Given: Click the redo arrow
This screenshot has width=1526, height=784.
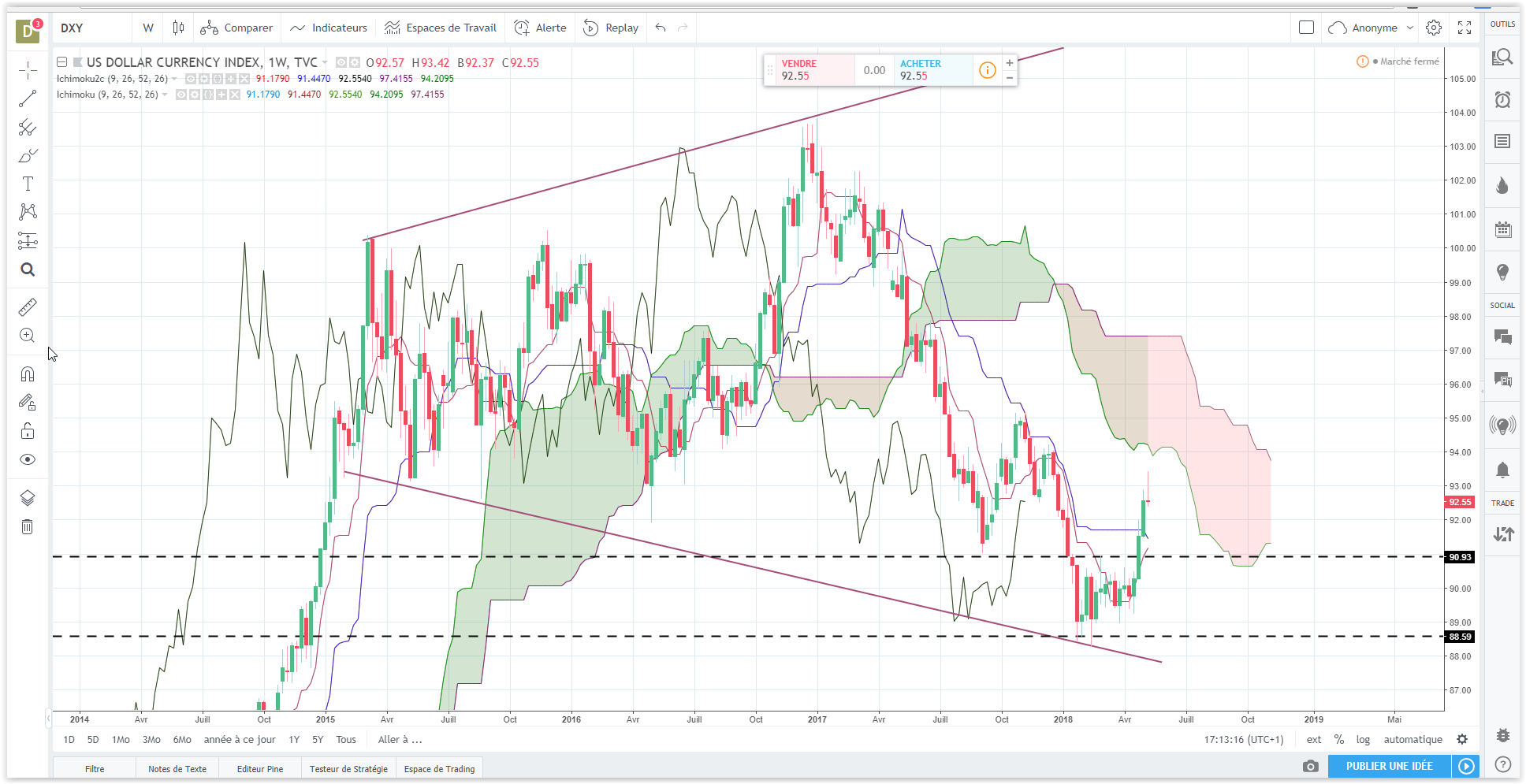Looking at the screenshot, I should pyautogui.click(x=683, y=28).
